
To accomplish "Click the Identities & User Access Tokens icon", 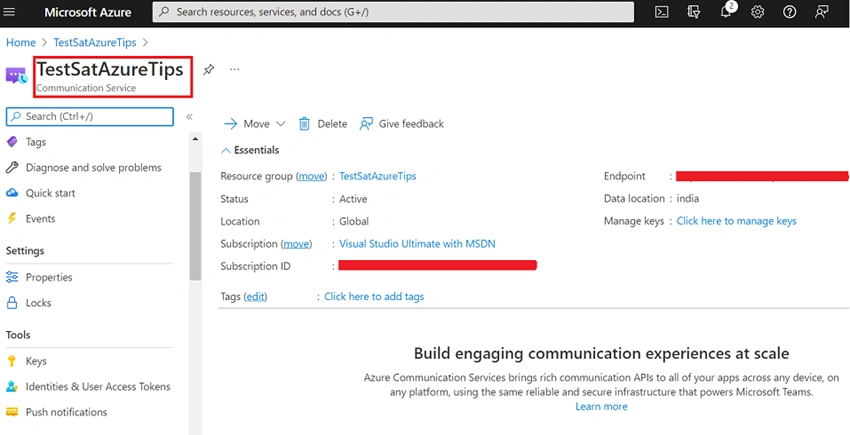I will pyautogui.click(x=11, y=387).
